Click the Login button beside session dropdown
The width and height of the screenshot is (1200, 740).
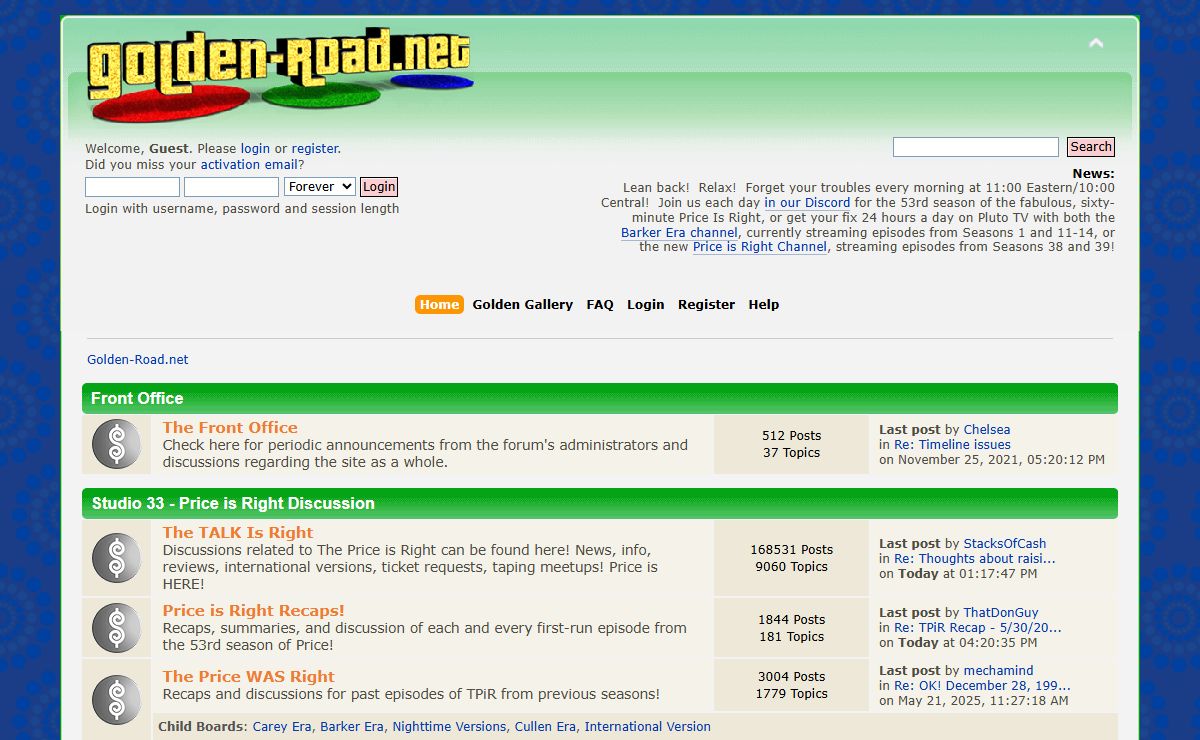click(379, 187)
